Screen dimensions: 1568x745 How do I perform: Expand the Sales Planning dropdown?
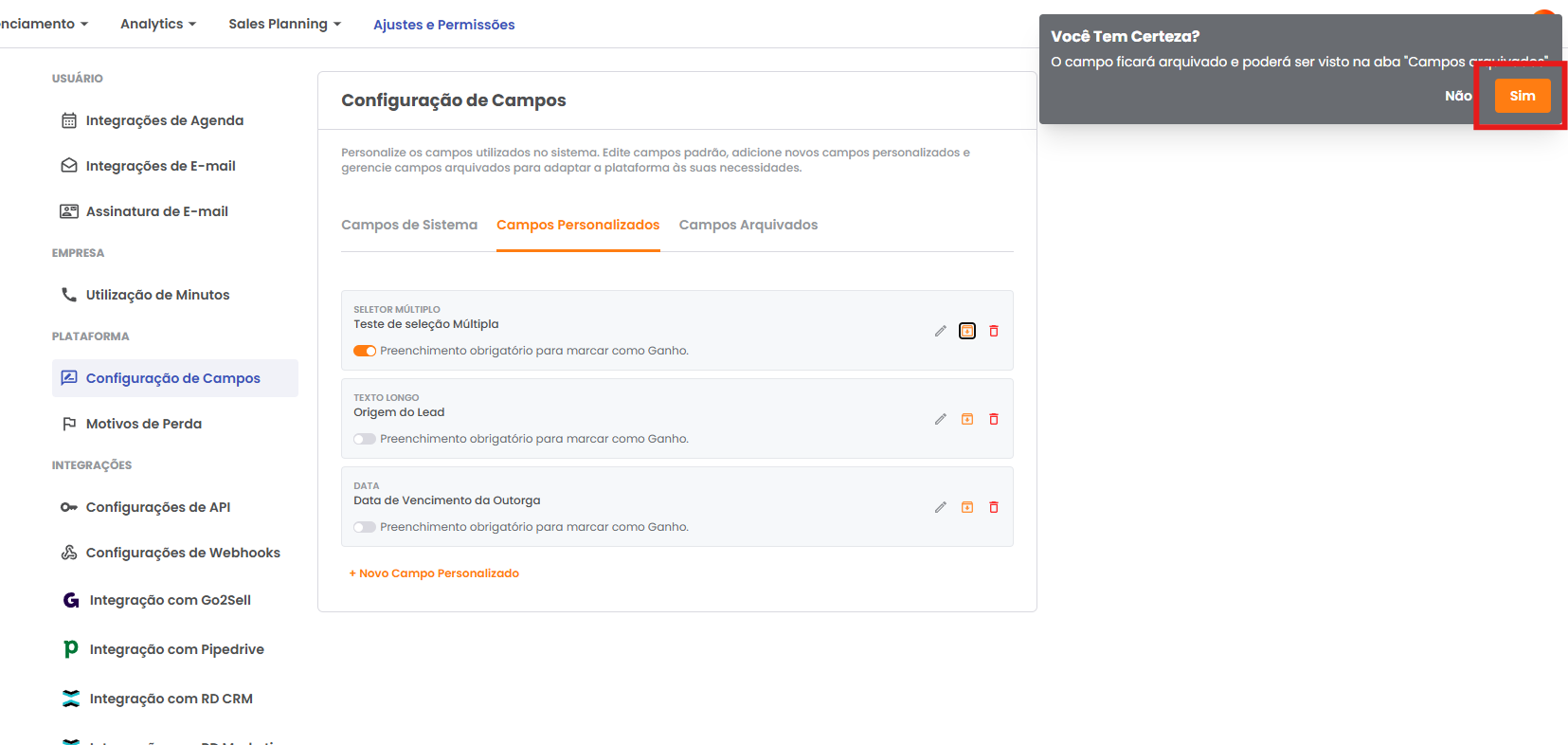coord(284,24)
